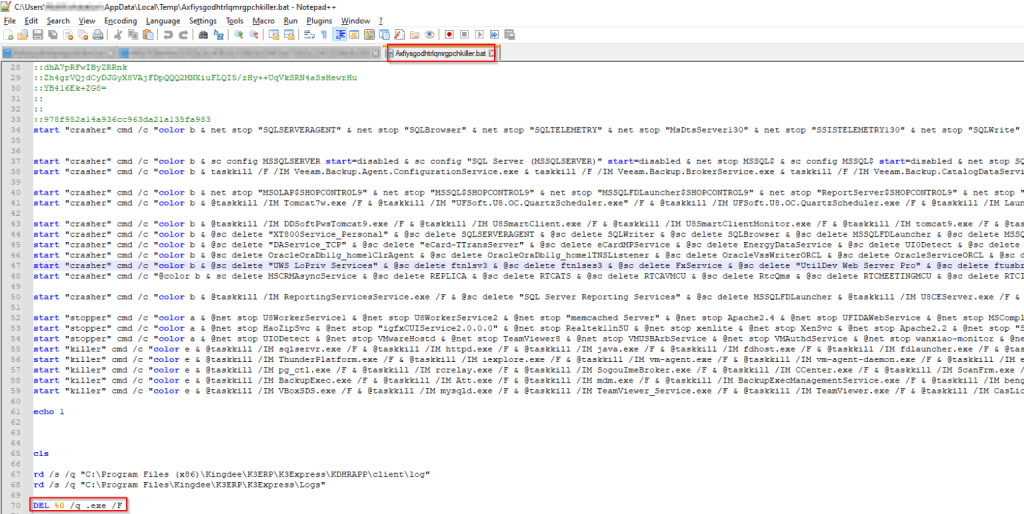Screen dimensions: 1024x514
Task: Click line number 50 in the margin
Action: point(17,297)
